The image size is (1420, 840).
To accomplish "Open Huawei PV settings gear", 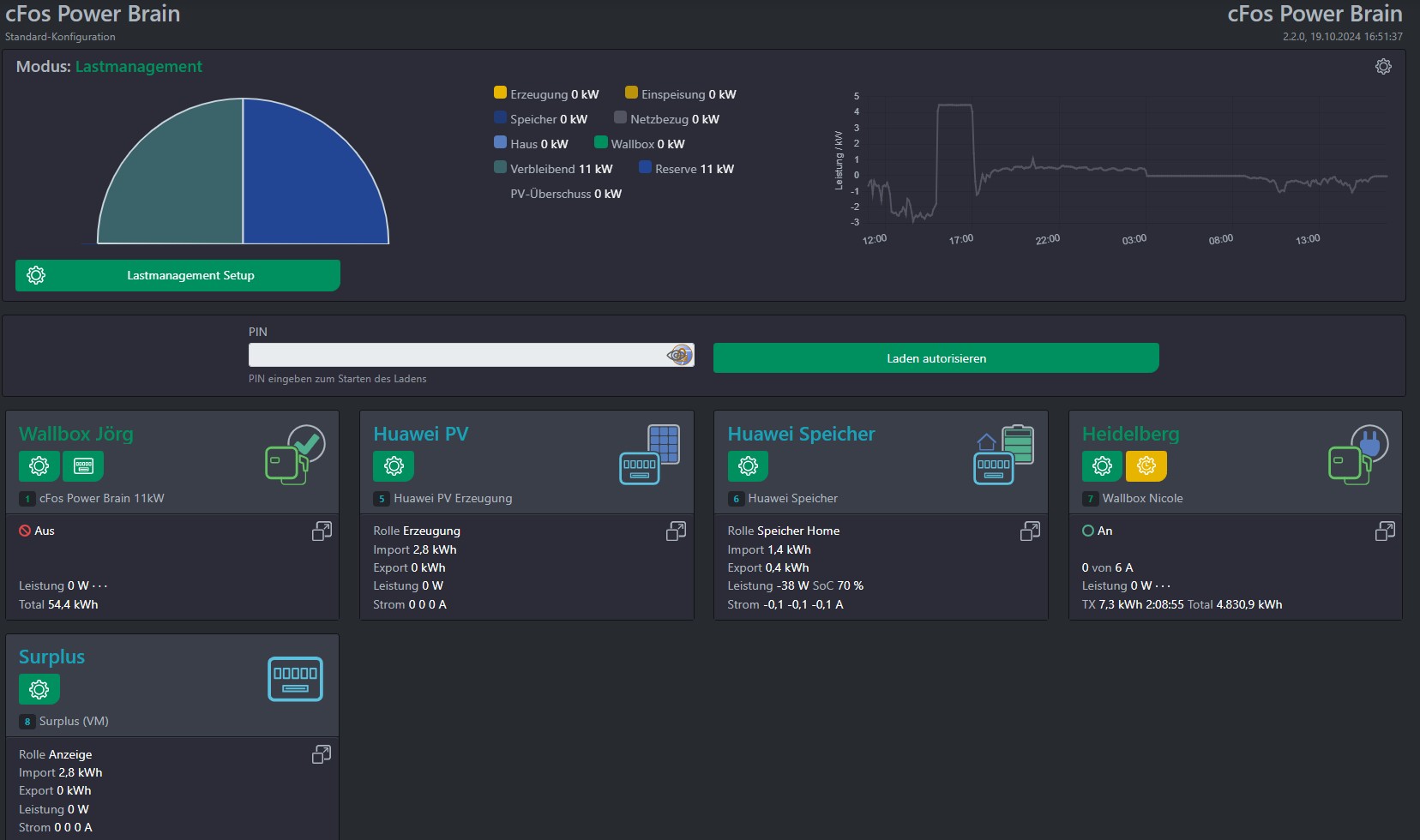I will pos(394,466).
